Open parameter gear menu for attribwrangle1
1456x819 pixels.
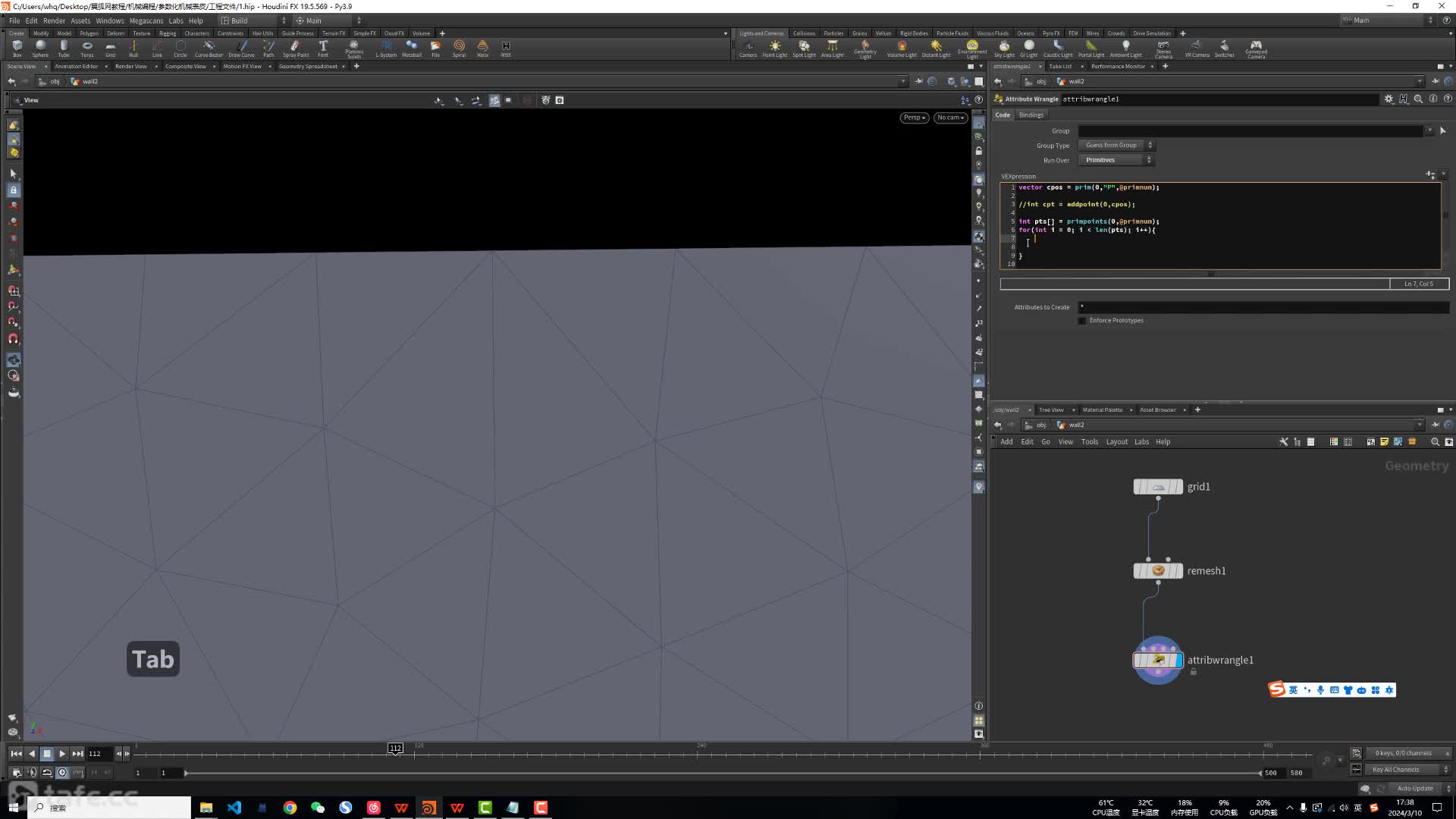1389,99
